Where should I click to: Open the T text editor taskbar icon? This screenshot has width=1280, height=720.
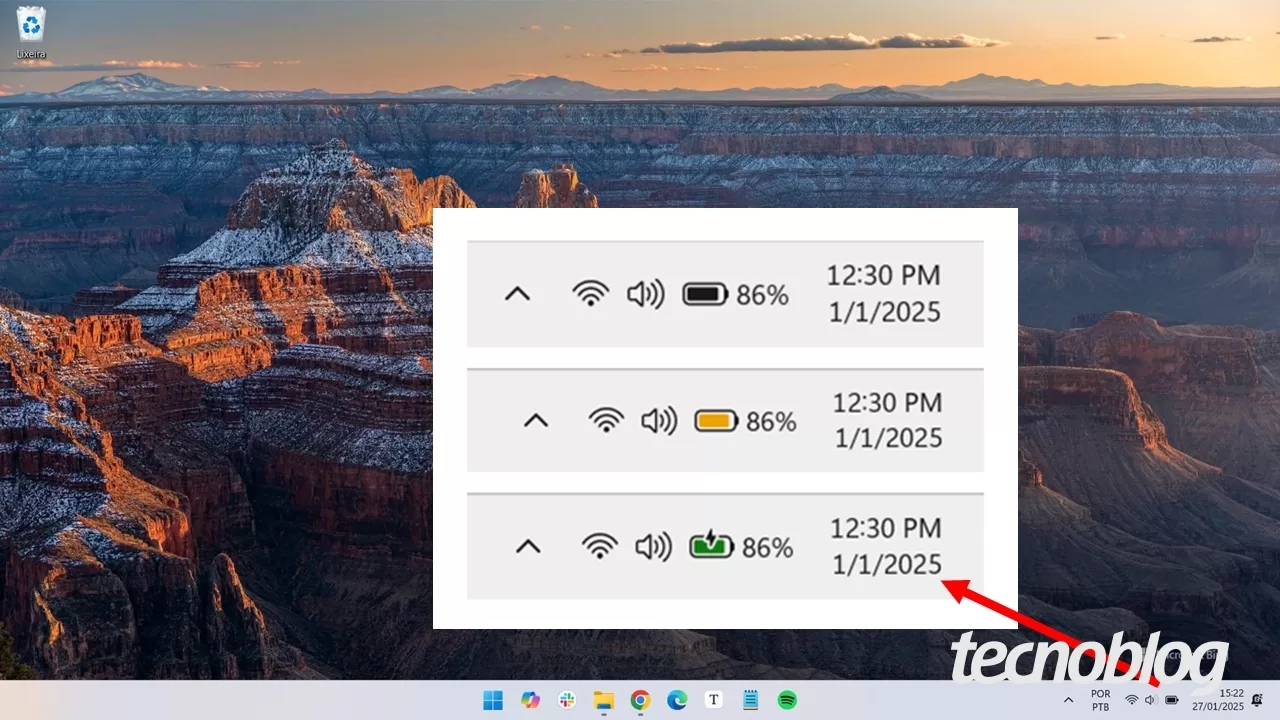point(713,700)
